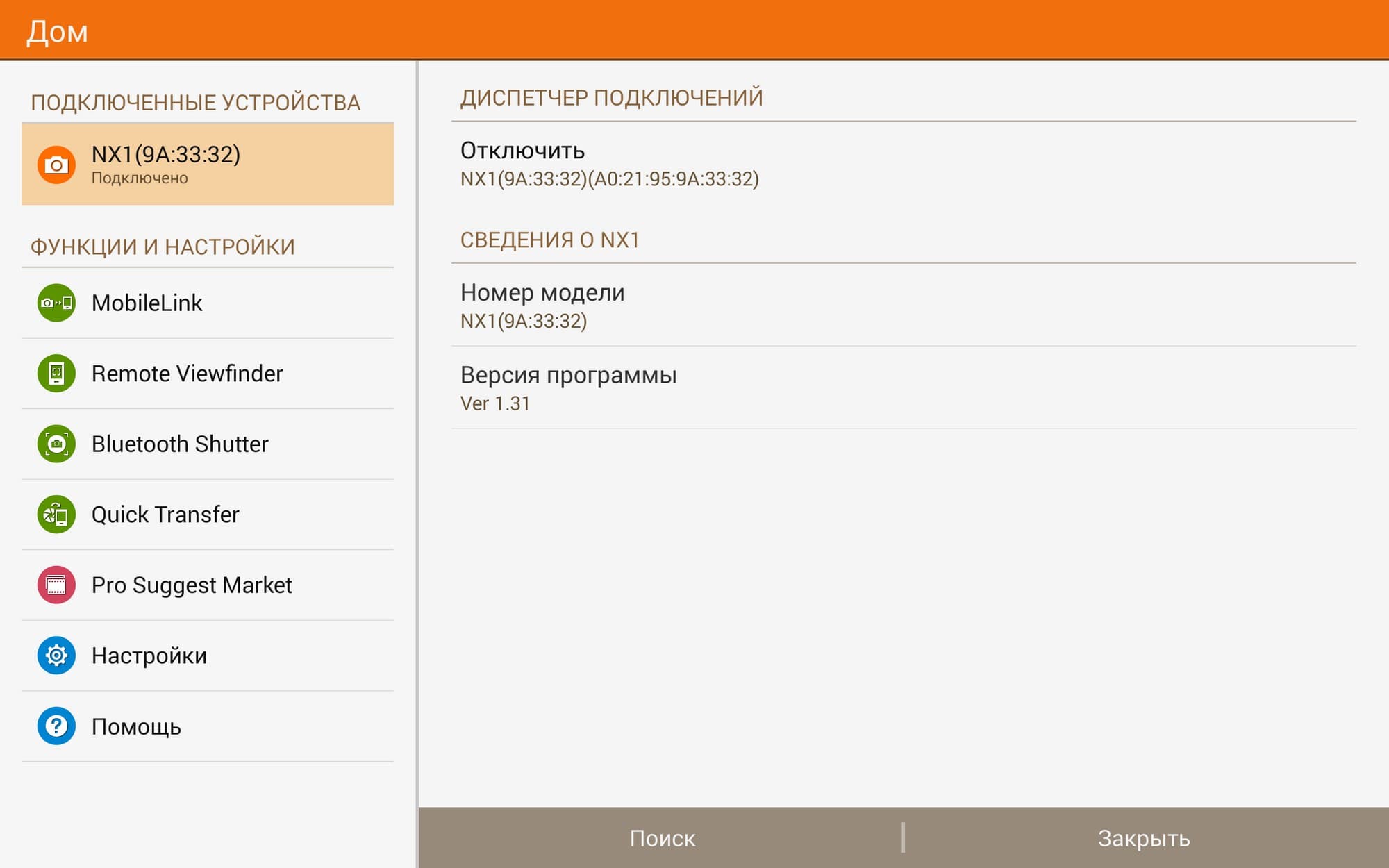The image size is (1389, 868).
Task: Select connected device NX1(9A:33:32) text
Action: (x=166, y=154)
